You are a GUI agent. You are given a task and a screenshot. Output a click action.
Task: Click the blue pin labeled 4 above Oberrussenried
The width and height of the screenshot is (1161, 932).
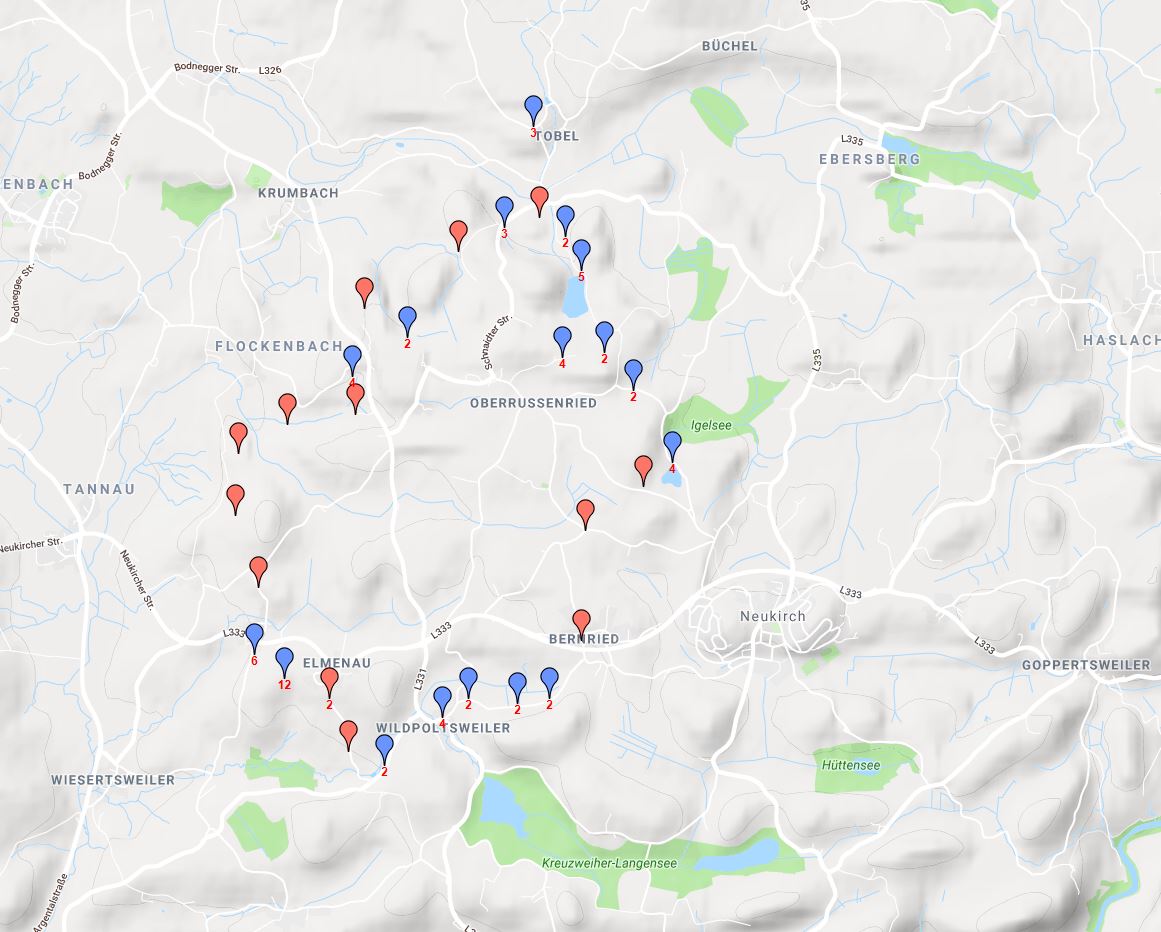click(563, 341)
